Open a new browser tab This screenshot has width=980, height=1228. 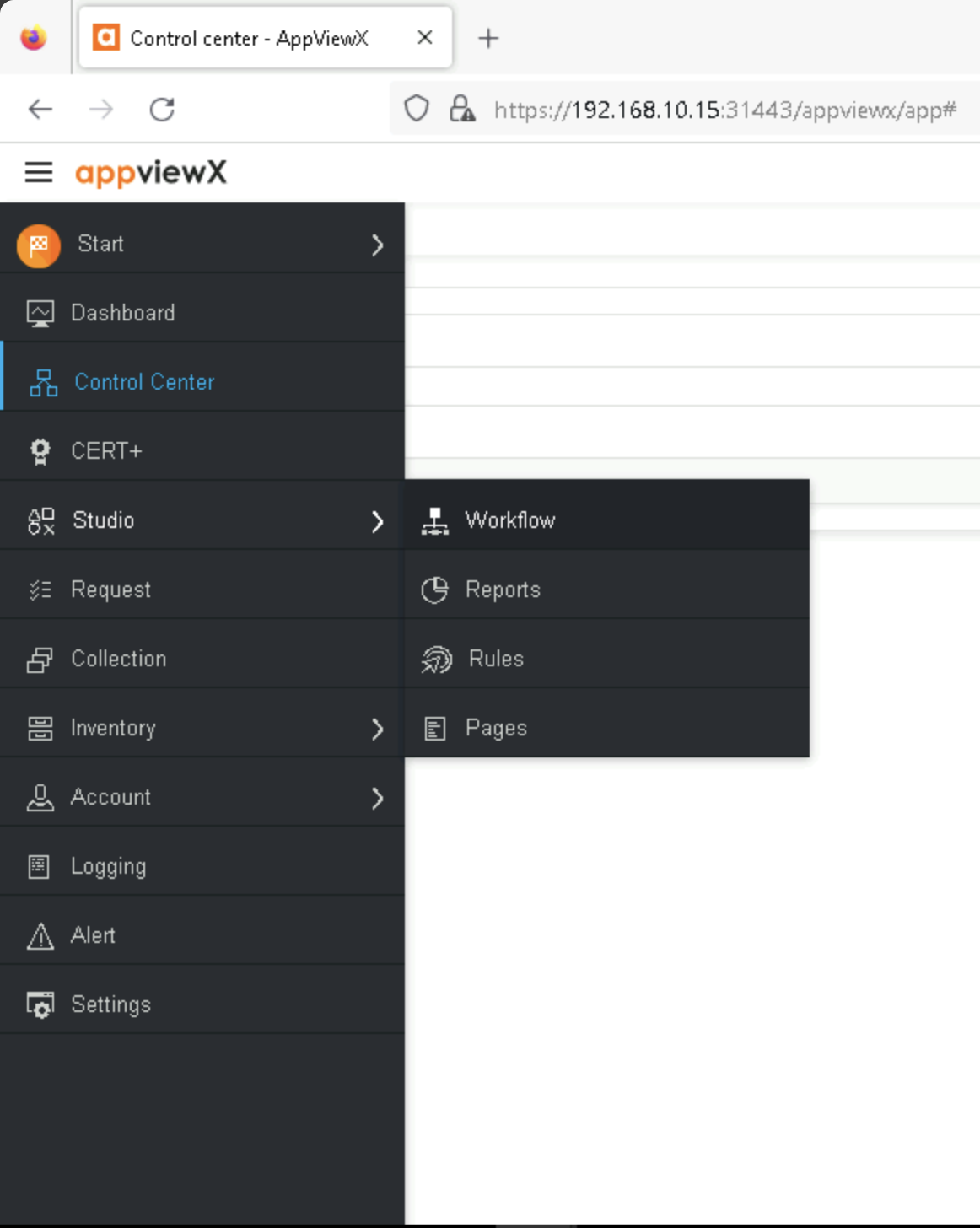[488, 38]
